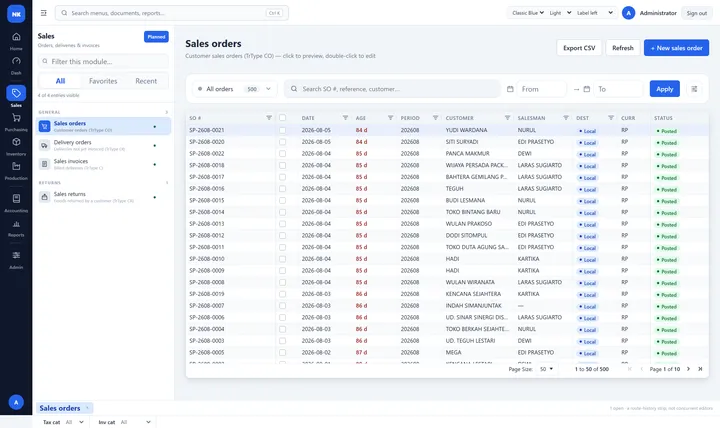The width and height of the screenshot is (720, 428).
Task: Click the To date field
Action: [x=618, y=89]
